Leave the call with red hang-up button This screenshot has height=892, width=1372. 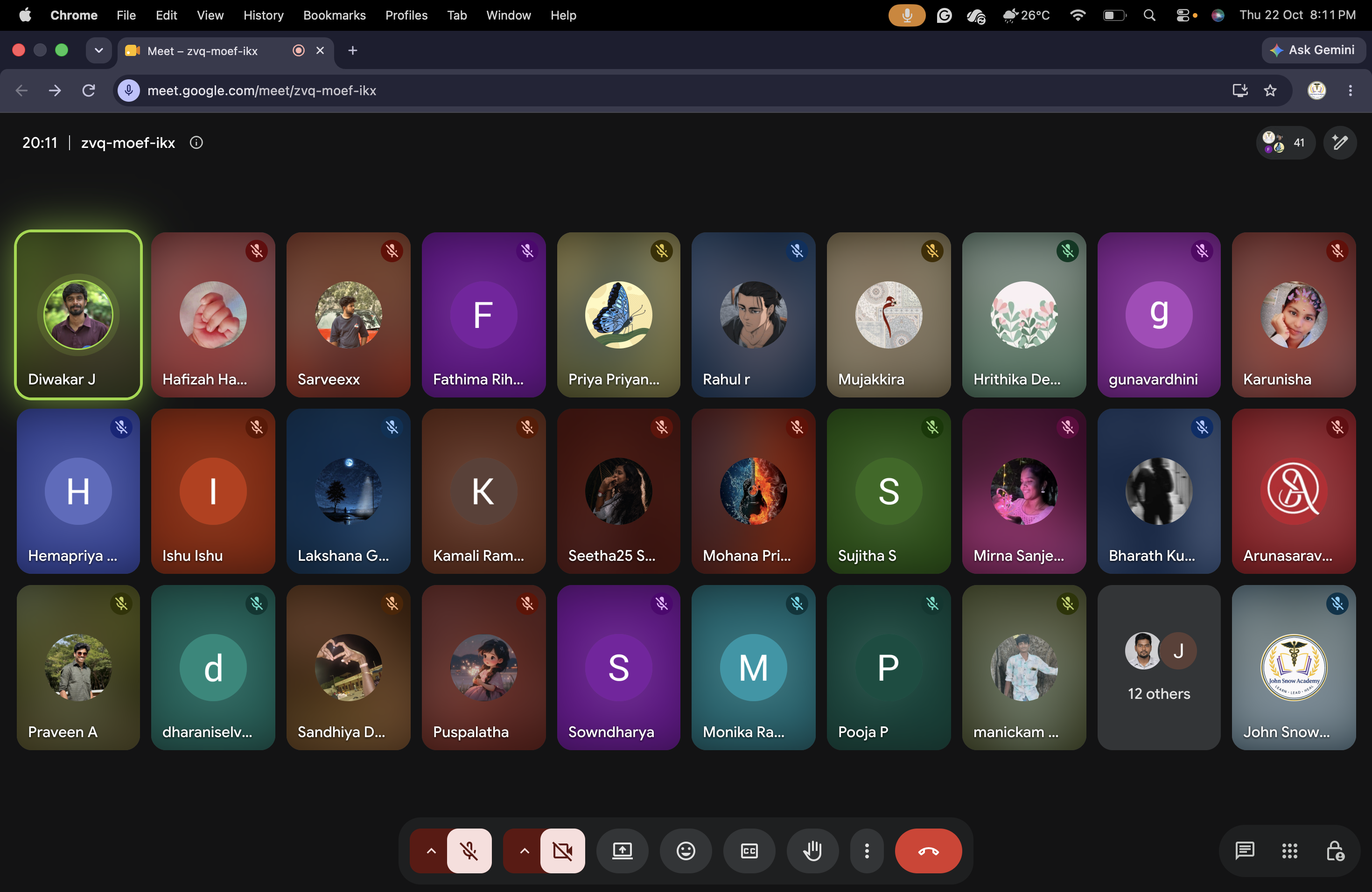pyautogui.click(x=928, y=850)
